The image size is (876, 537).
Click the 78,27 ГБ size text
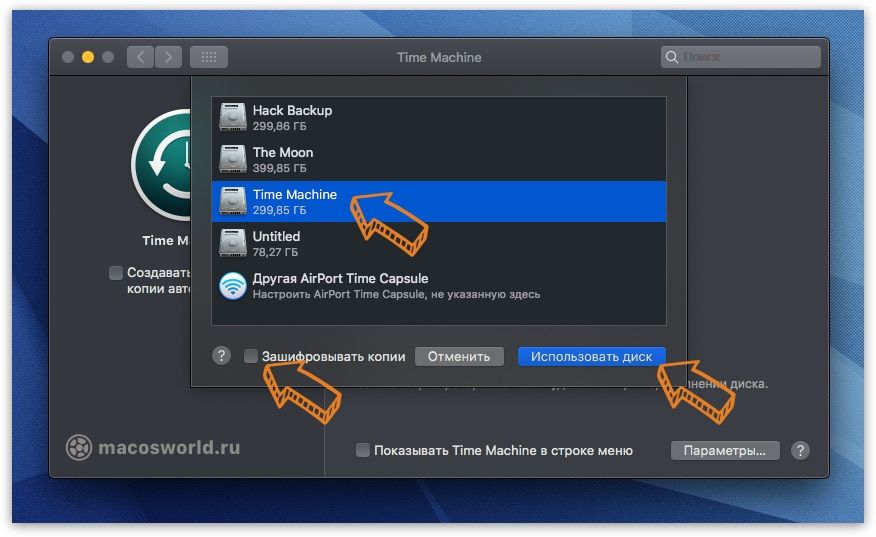[x=275, y=252]
